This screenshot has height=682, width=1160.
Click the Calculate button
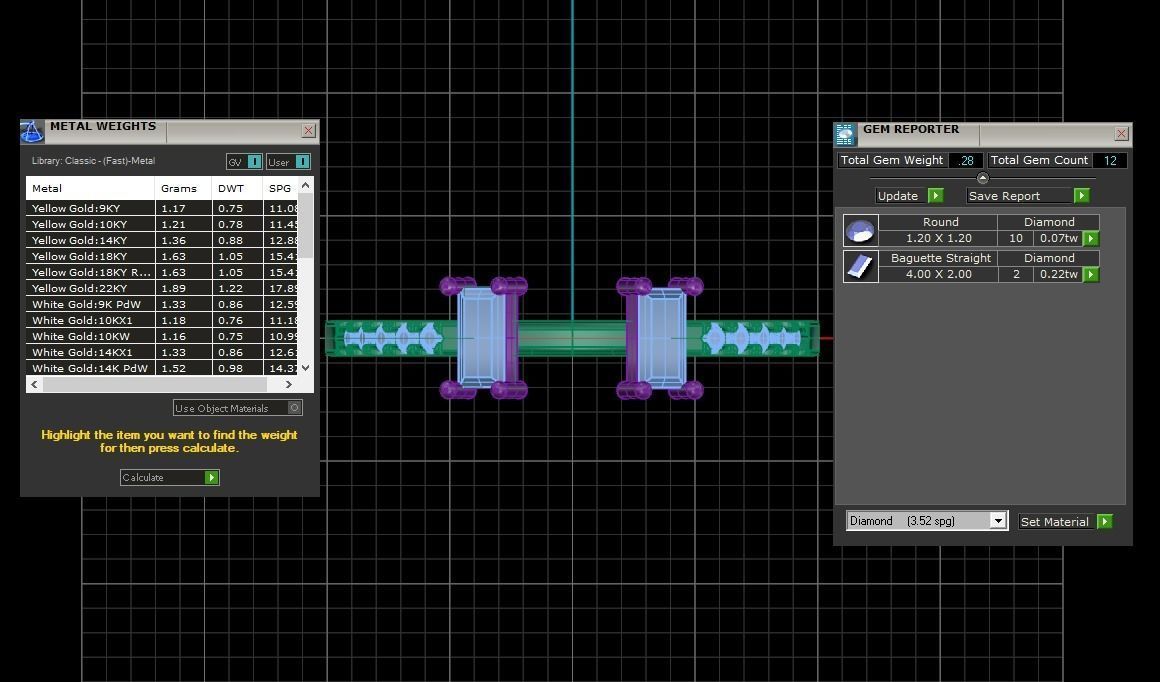170,478
